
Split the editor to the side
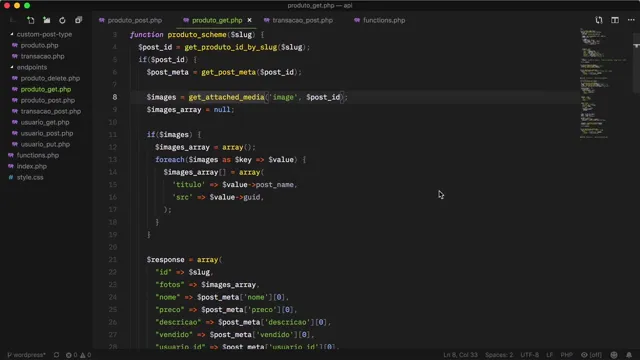click(x=615, y=20)
